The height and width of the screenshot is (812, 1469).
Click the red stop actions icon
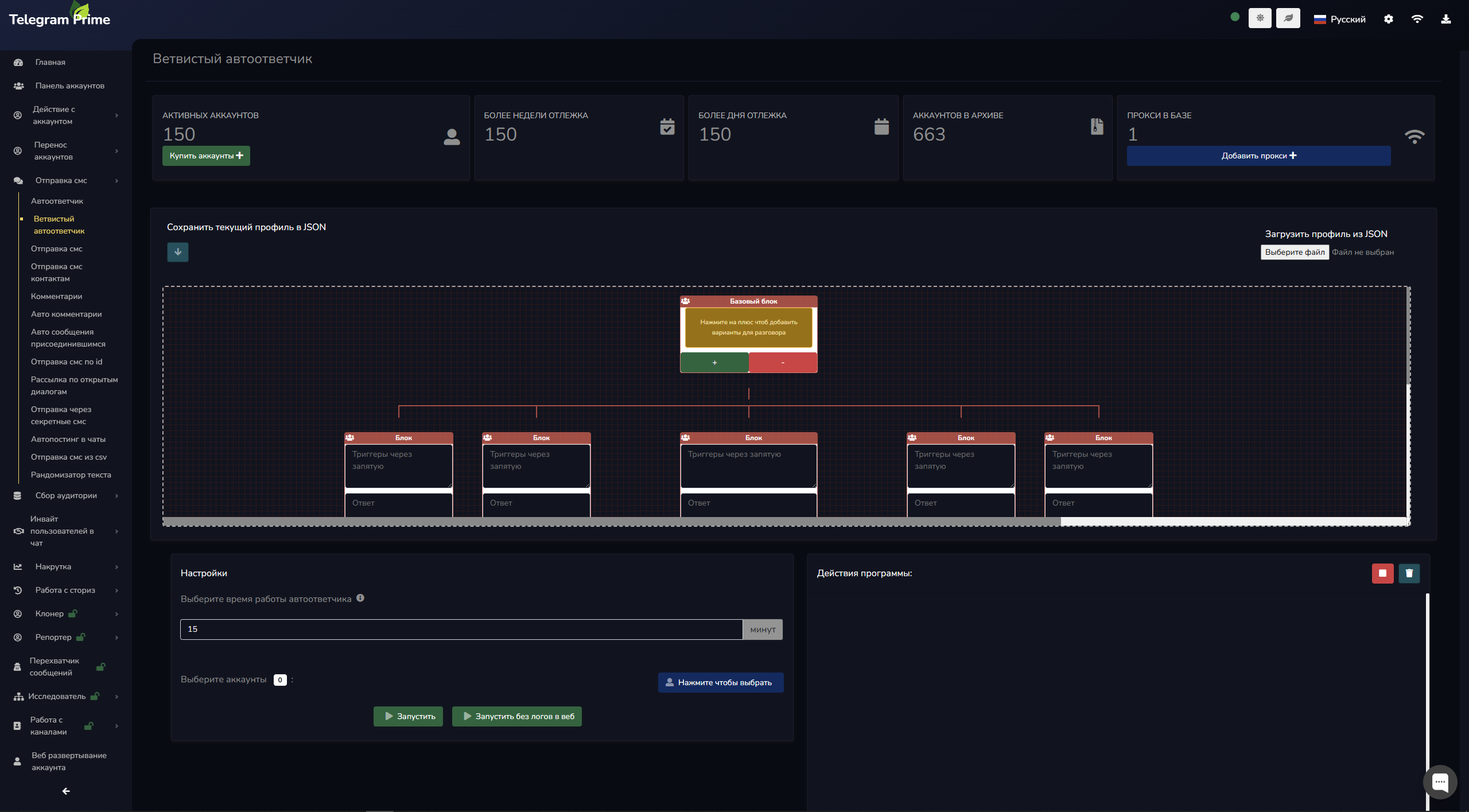1382,573
